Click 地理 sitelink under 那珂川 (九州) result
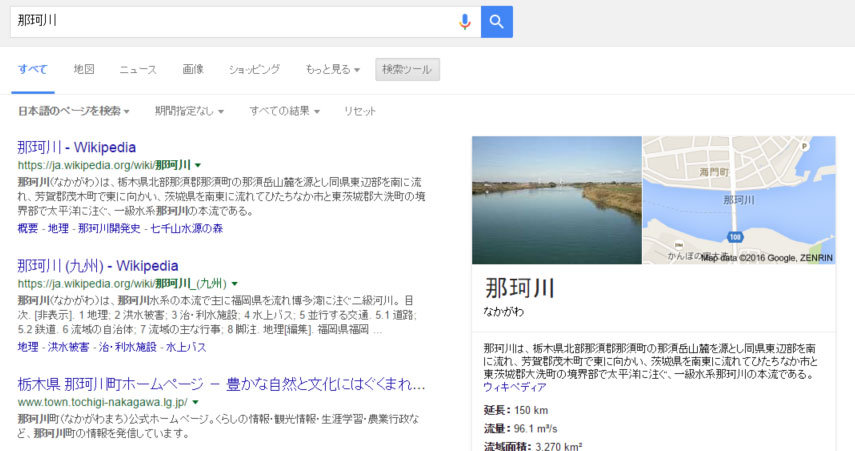The width and height of the screenshot is (855, 451). tap(28, 347)
